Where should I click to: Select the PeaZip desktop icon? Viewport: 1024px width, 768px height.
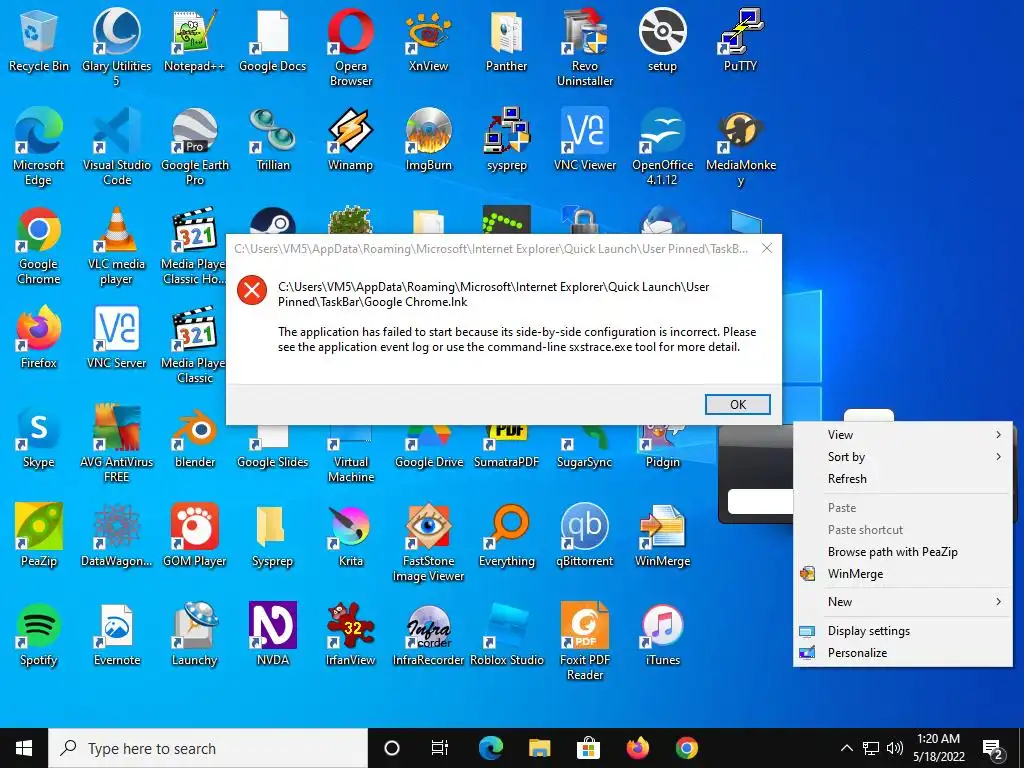coord(39,536)
